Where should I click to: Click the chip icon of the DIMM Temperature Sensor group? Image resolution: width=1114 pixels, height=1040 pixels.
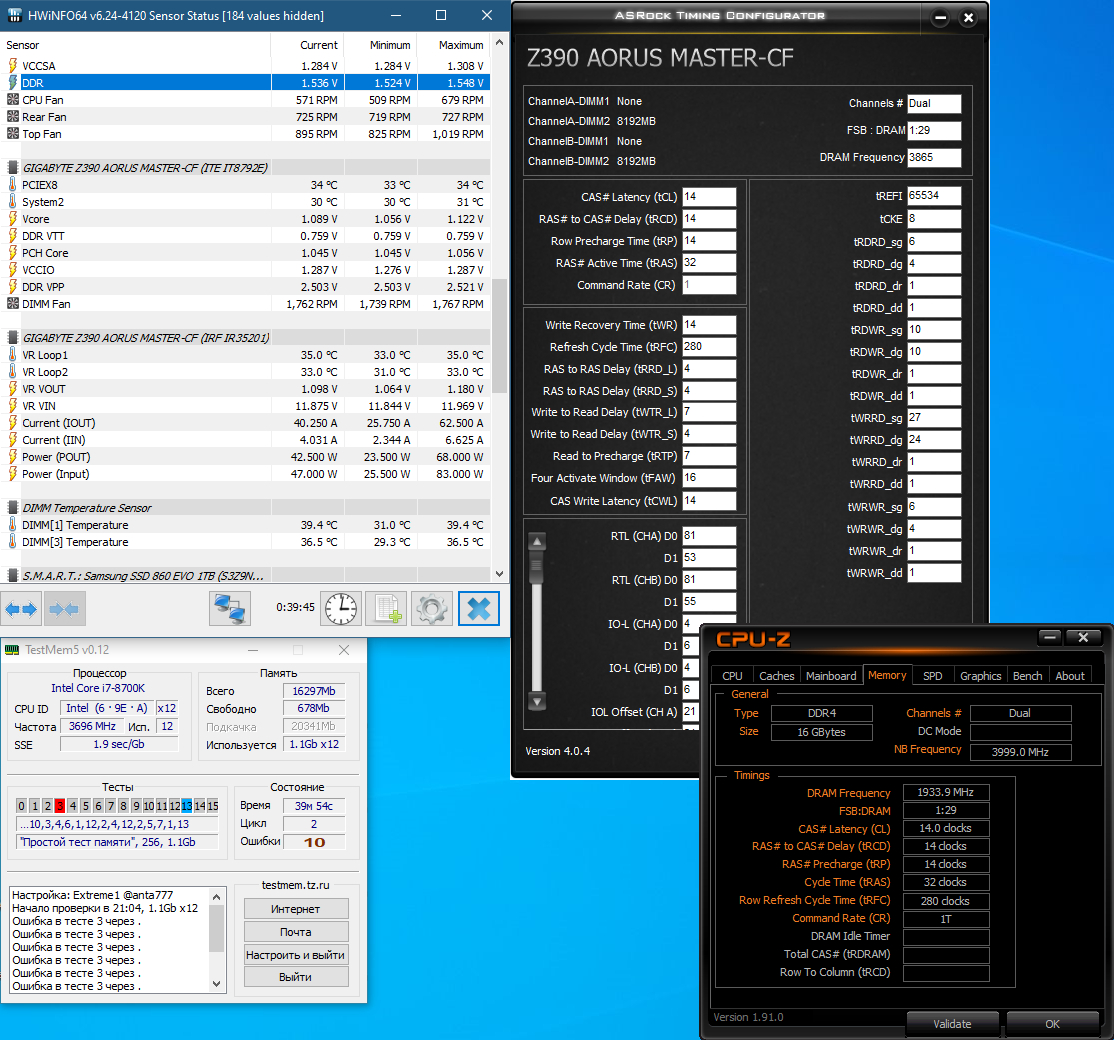(x=12, y=507)
